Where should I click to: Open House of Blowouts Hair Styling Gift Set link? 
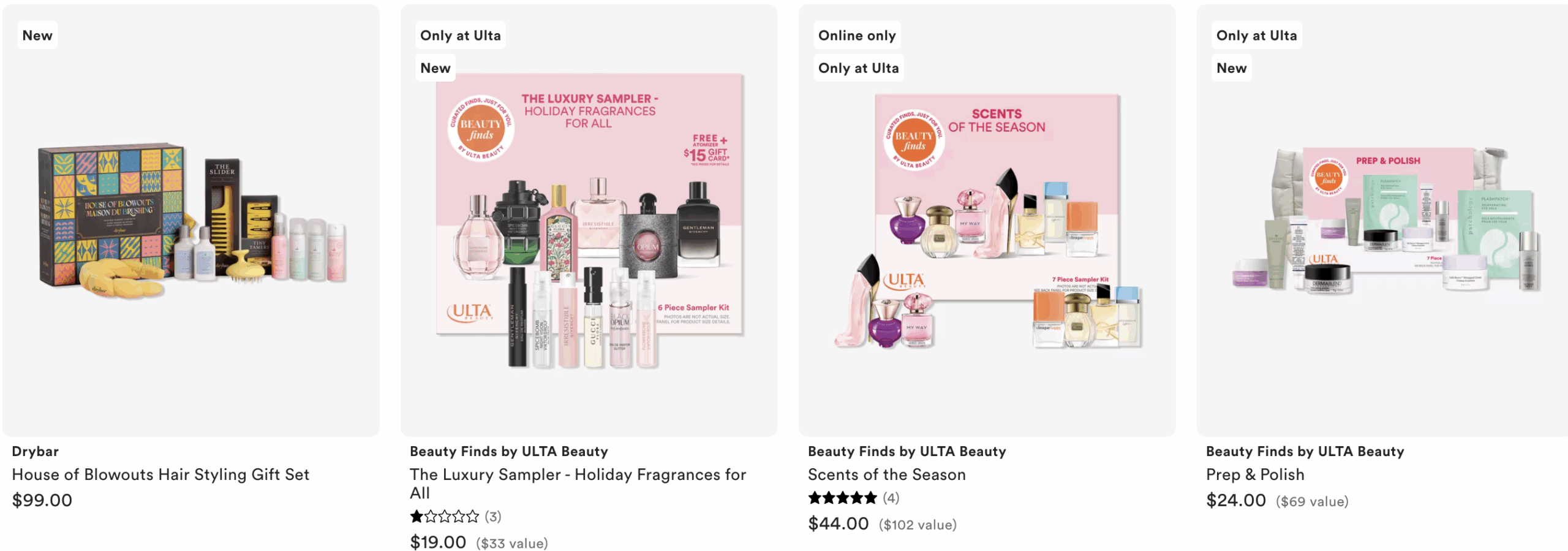click(160, 474)
